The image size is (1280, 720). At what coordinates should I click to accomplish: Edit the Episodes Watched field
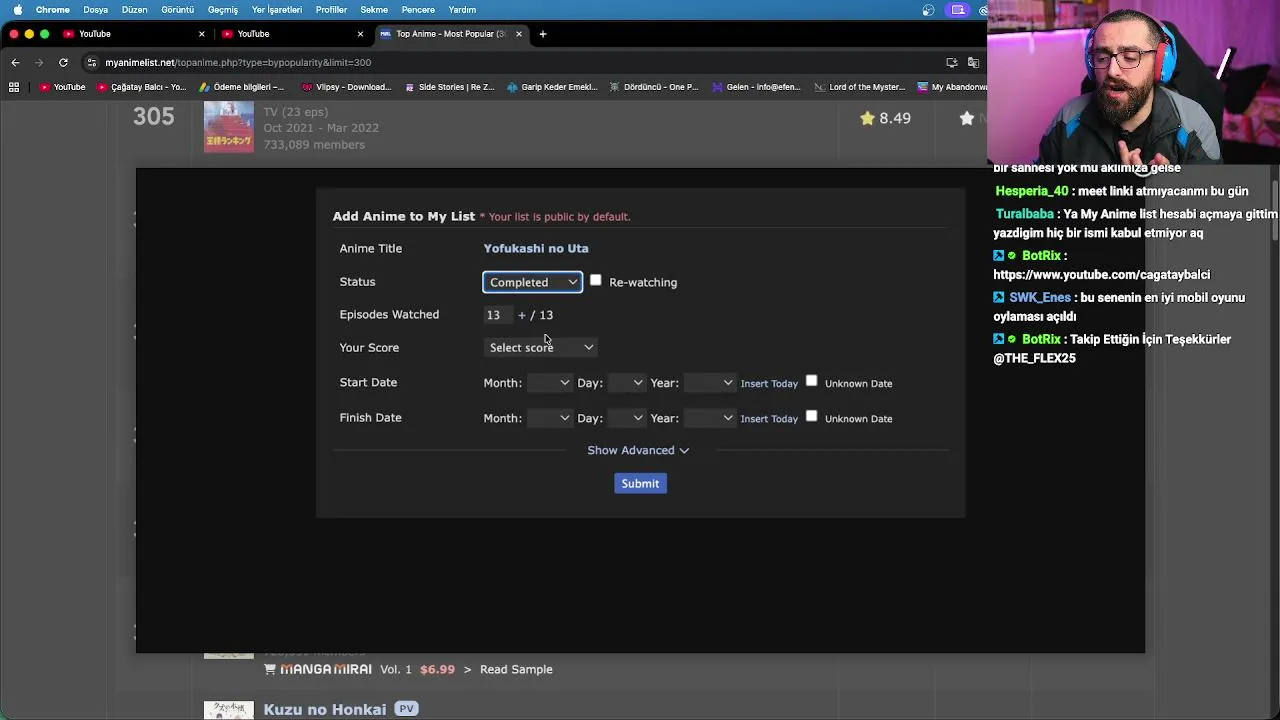point(497,315)
